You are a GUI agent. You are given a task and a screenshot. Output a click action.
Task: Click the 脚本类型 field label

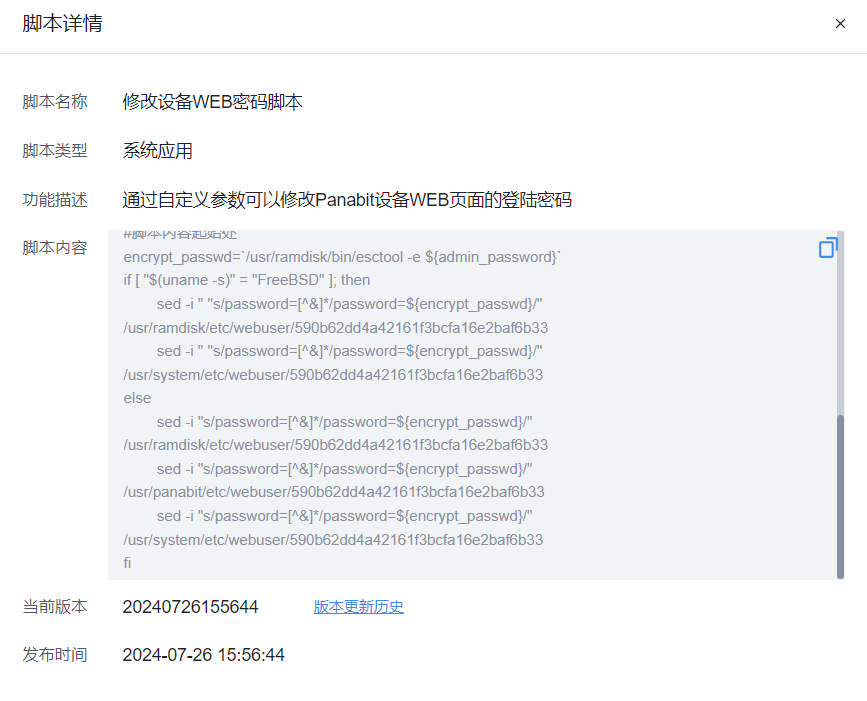54,150
